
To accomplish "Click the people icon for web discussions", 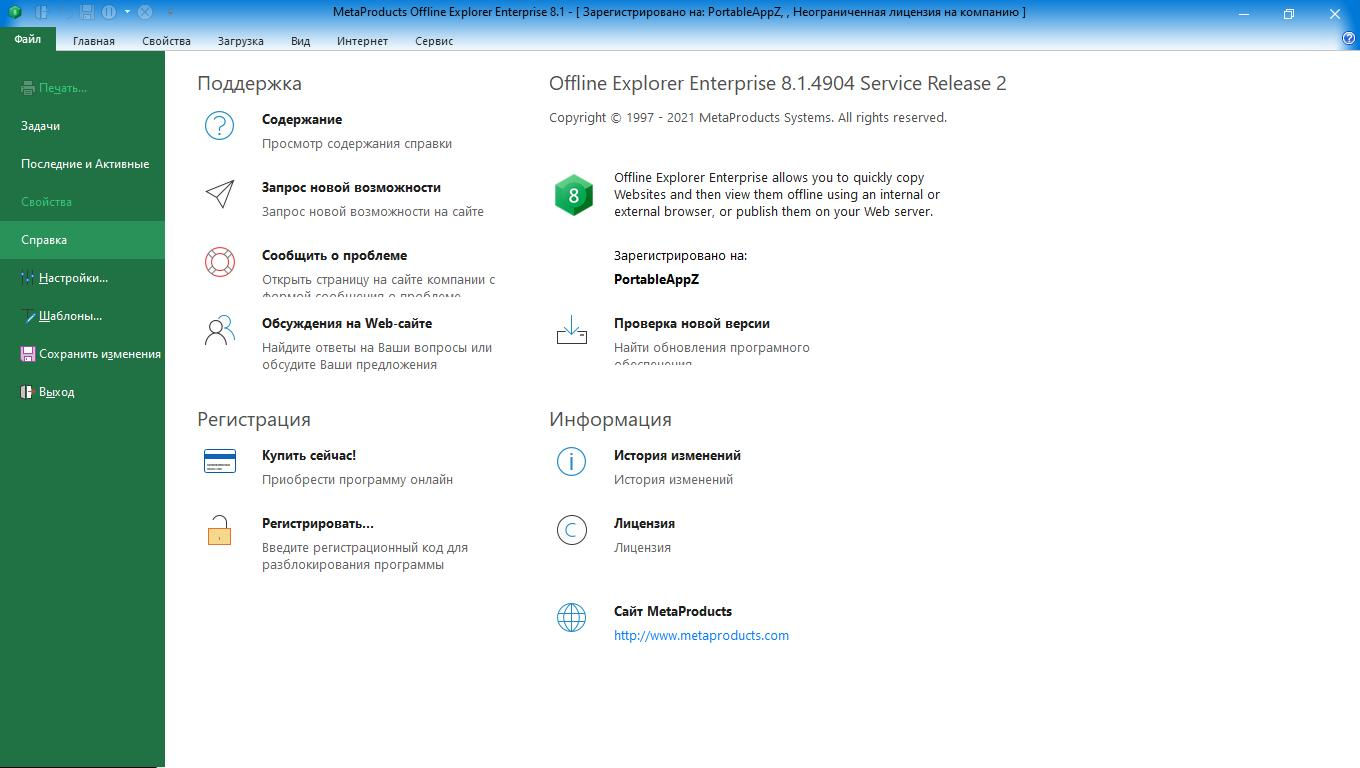I will coord(219,329).
